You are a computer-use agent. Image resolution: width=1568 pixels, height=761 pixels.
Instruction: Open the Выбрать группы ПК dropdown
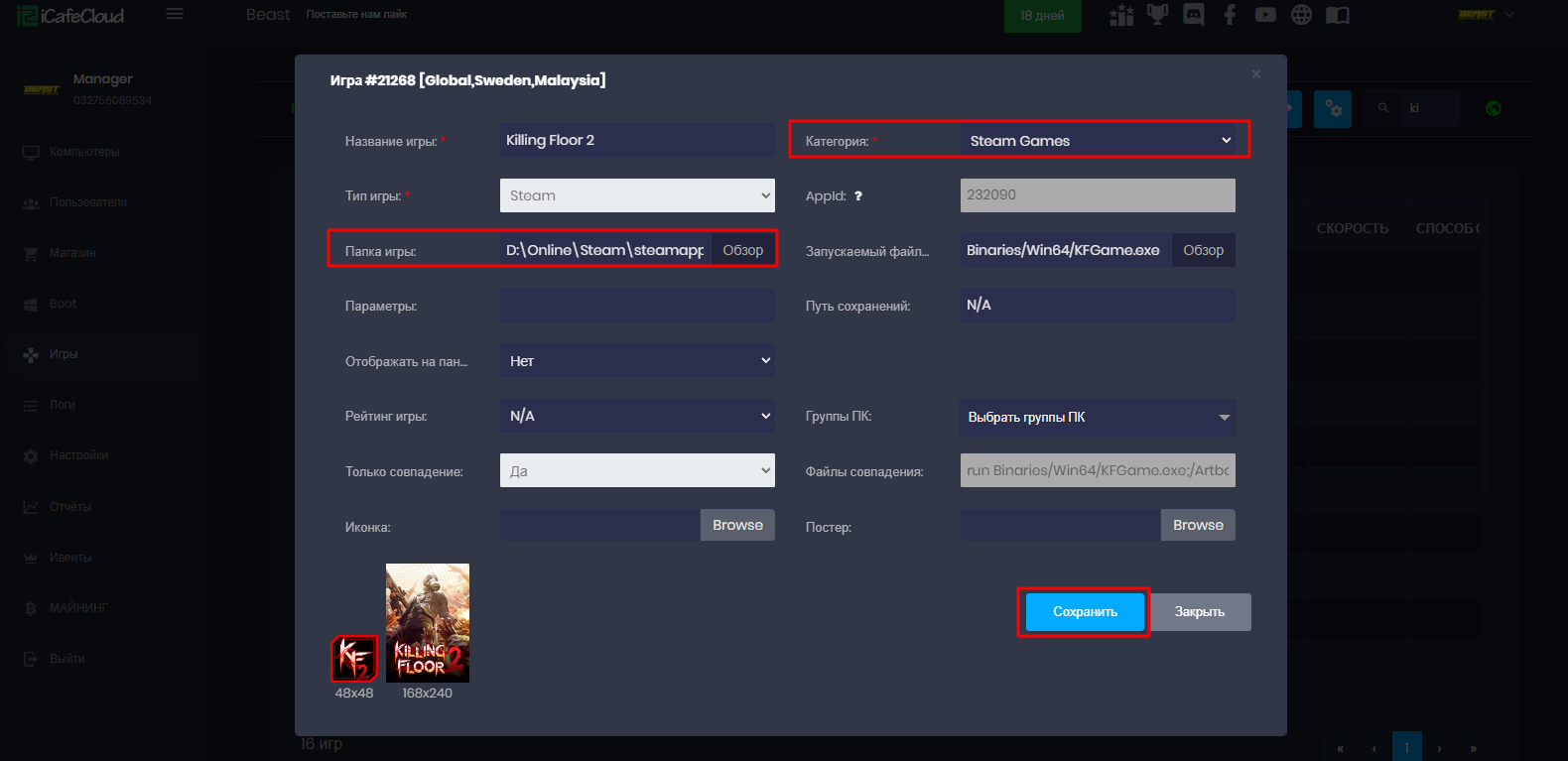1098,418
